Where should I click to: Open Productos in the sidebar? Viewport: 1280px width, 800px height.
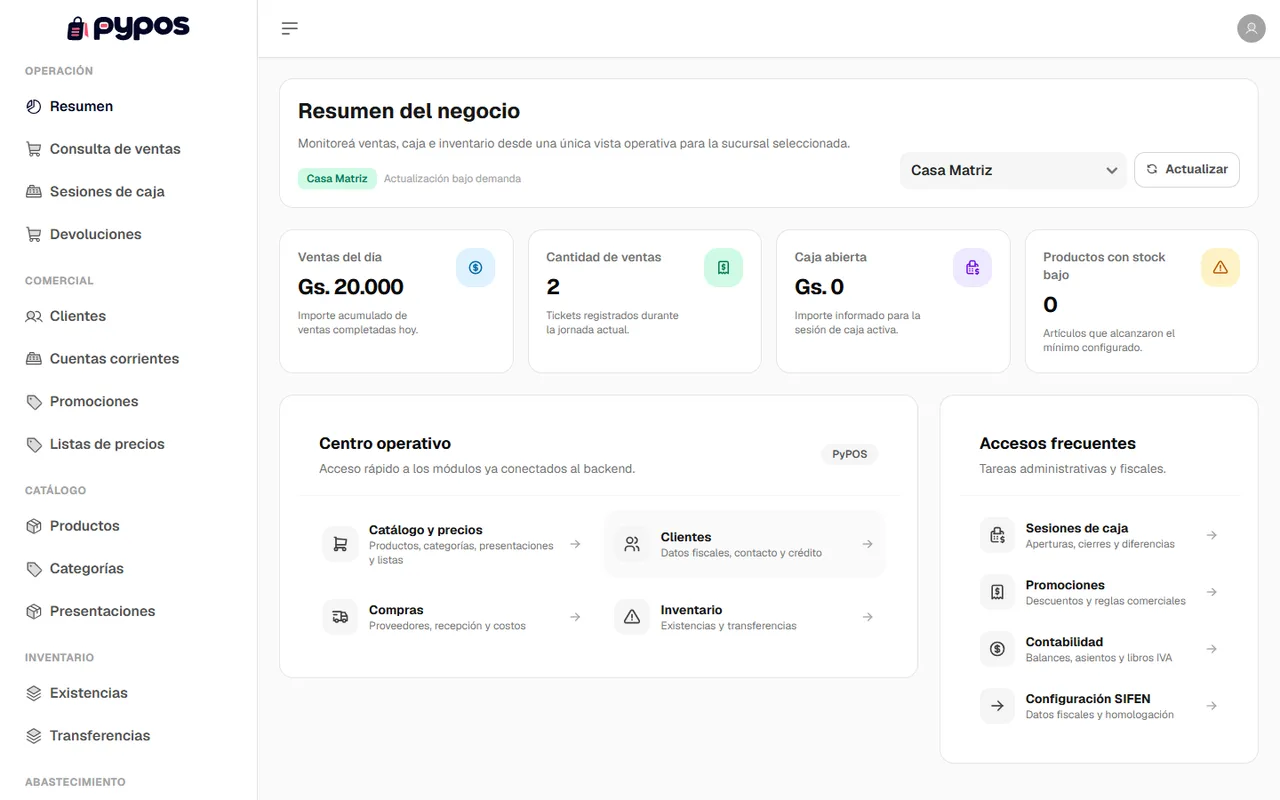(x=128, y=526)
